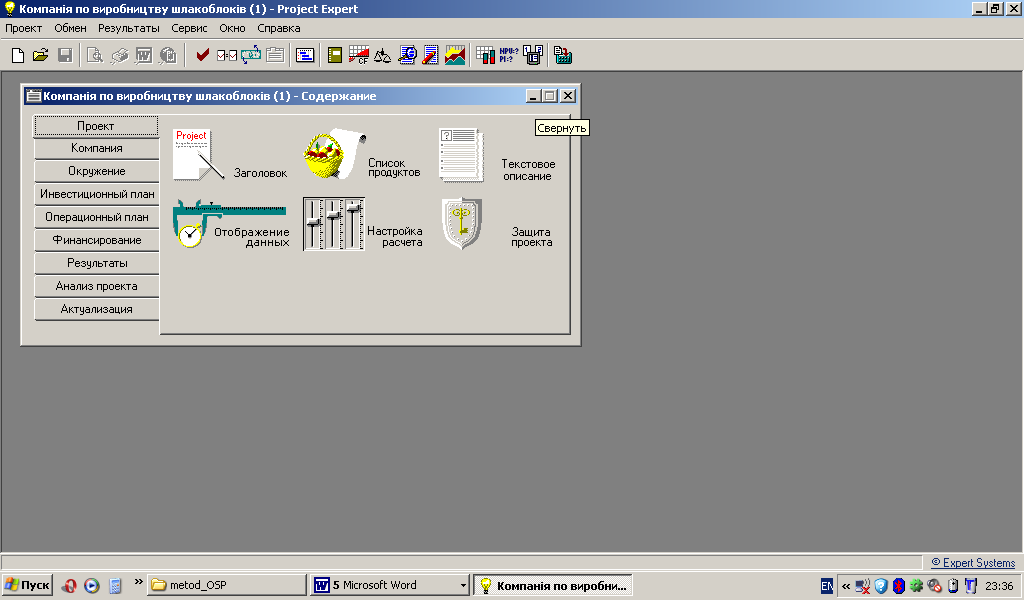
Task: Click the EN language indicator
Action: [x=827, y=586]
